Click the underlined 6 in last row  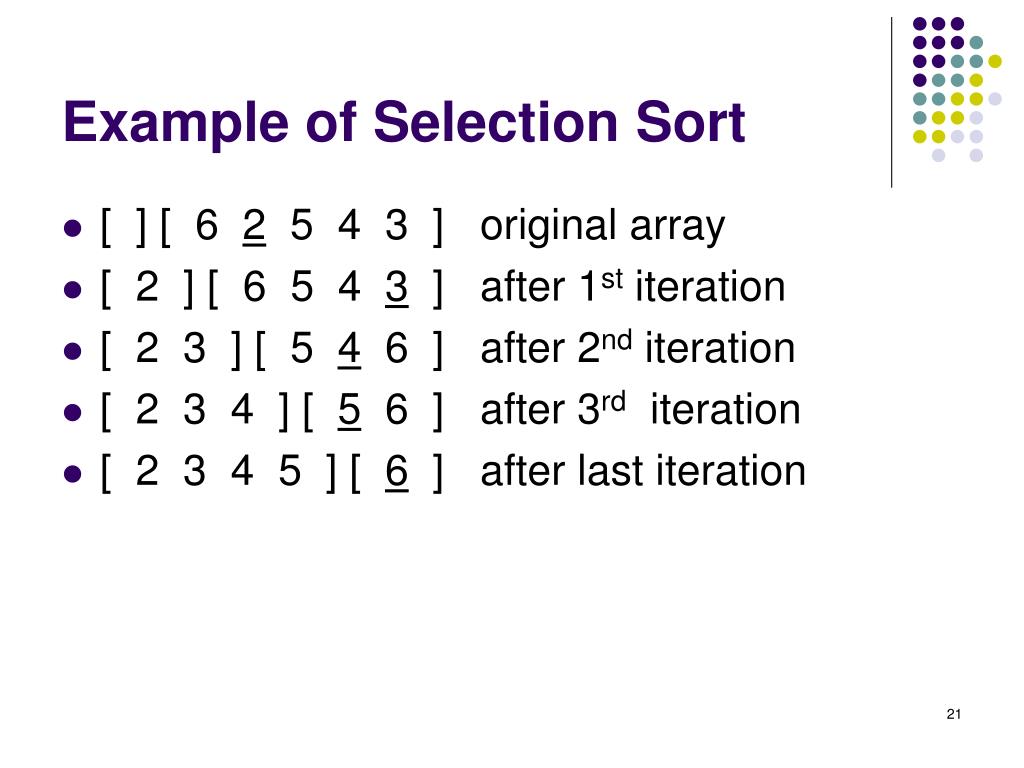tap(396, 472)
